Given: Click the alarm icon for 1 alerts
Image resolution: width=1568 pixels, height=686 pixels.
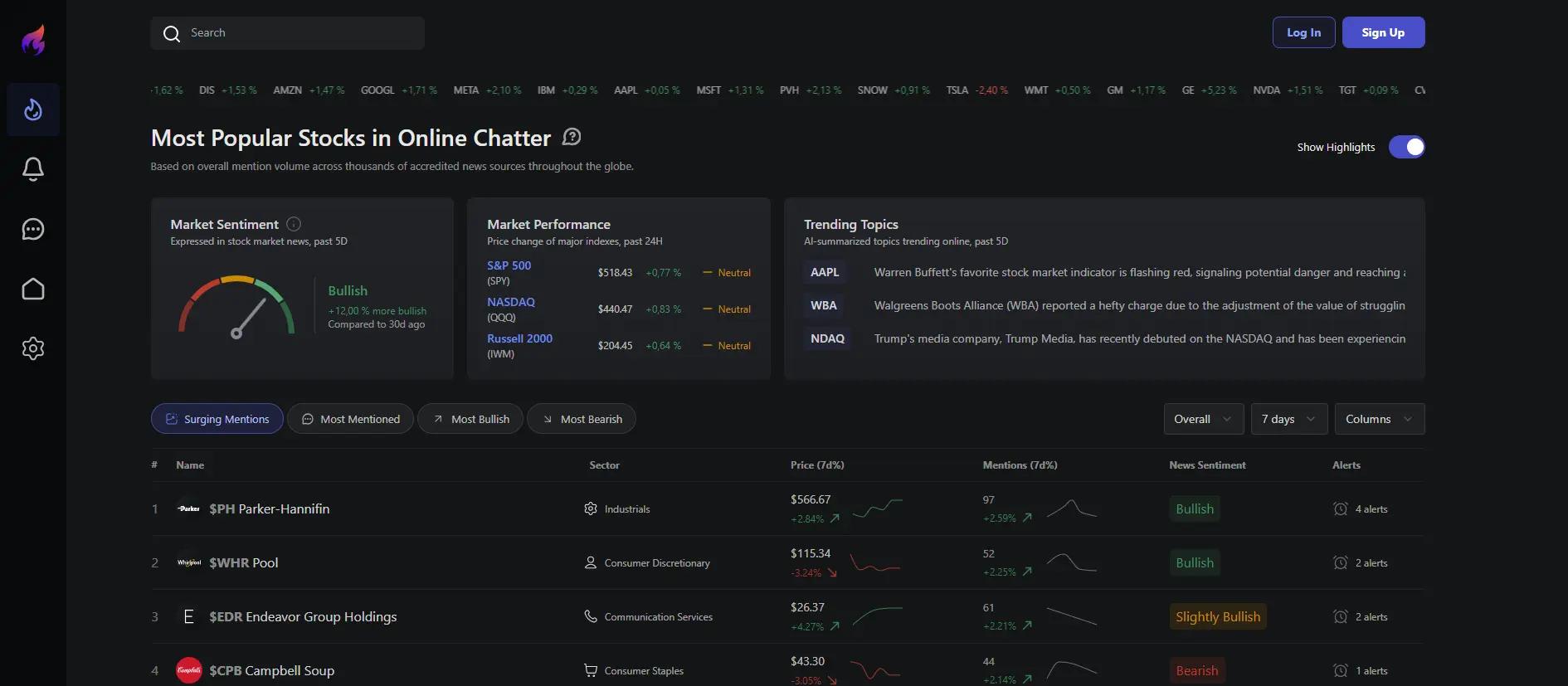Looking at the screenshot, I should tap(1340, 670).
